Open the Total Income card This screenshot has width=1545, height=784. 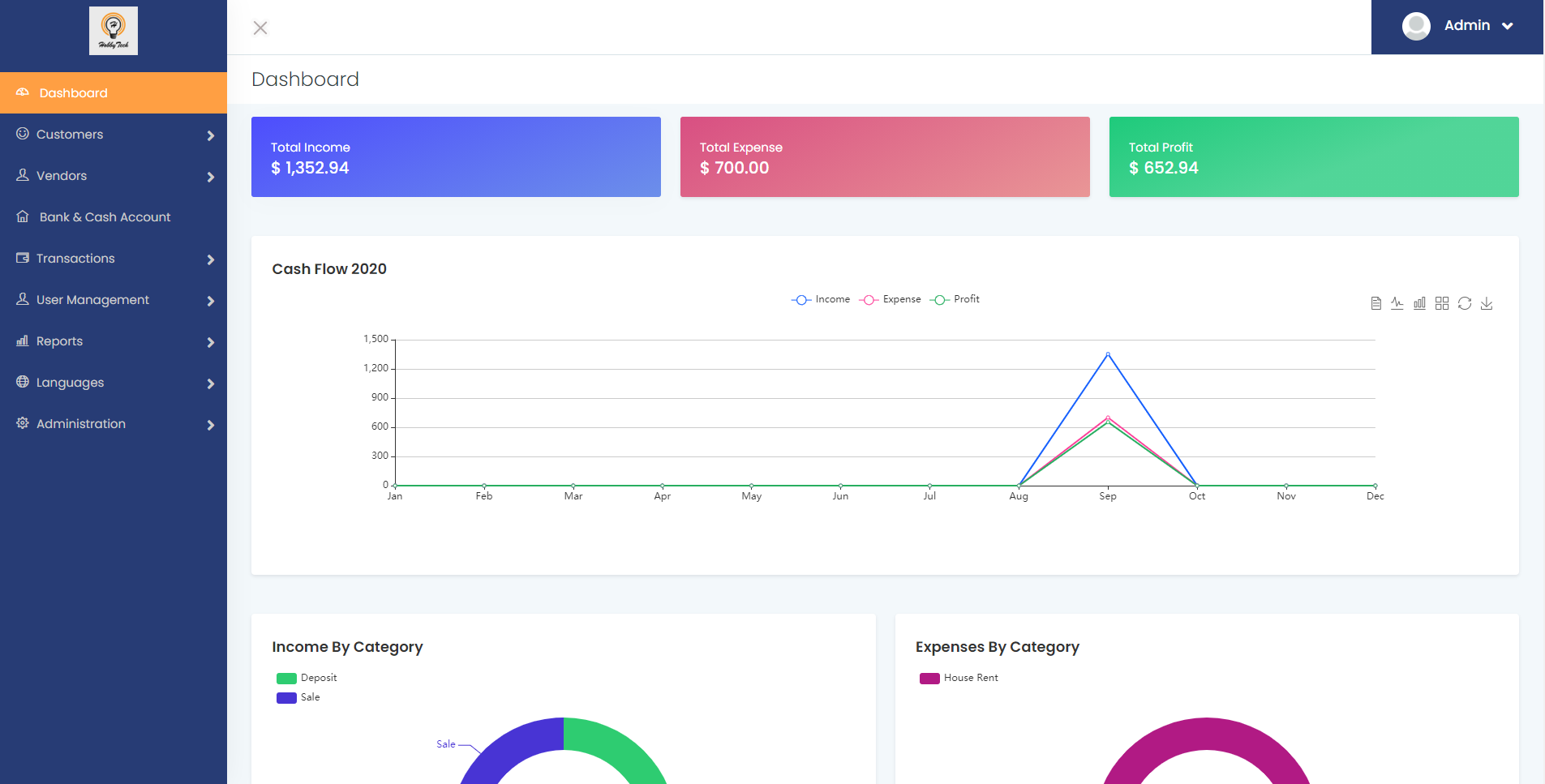(x=456, y=156)
